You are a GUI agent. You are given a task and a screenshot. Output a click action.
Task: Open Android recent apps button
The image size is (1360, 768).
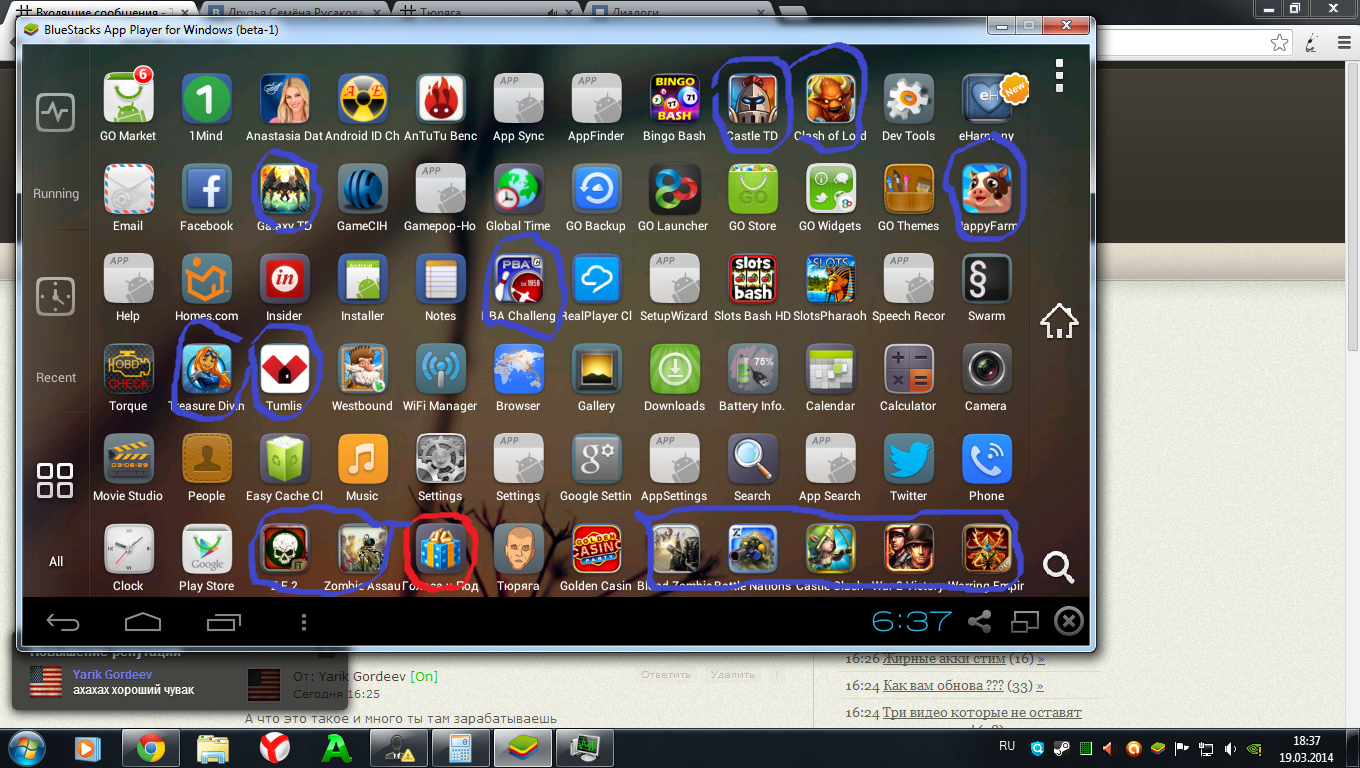pyautogui.click(x=224, y=622)
